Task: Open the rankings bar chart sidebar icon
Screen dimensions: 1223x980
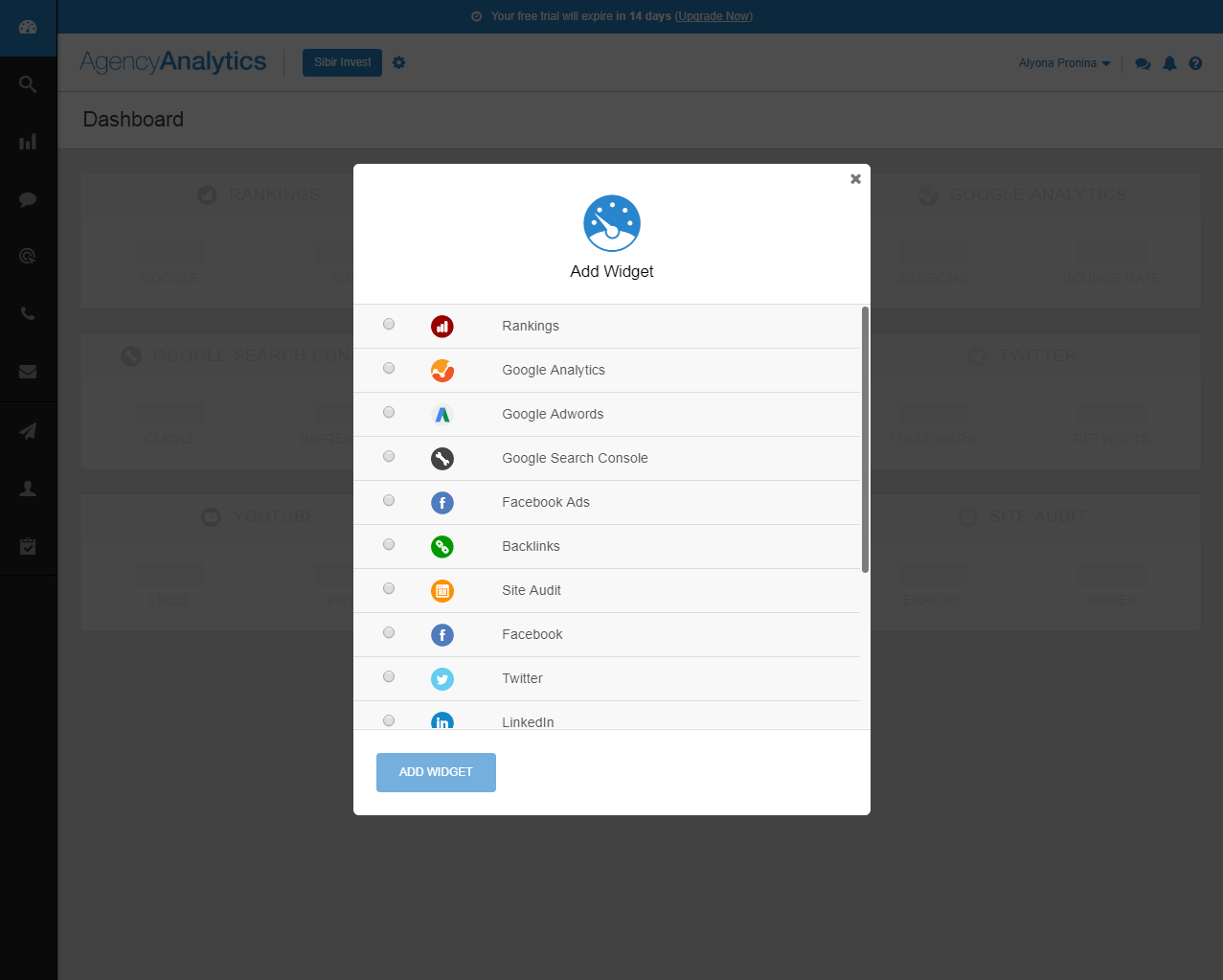Action: [x=28, y=141]
